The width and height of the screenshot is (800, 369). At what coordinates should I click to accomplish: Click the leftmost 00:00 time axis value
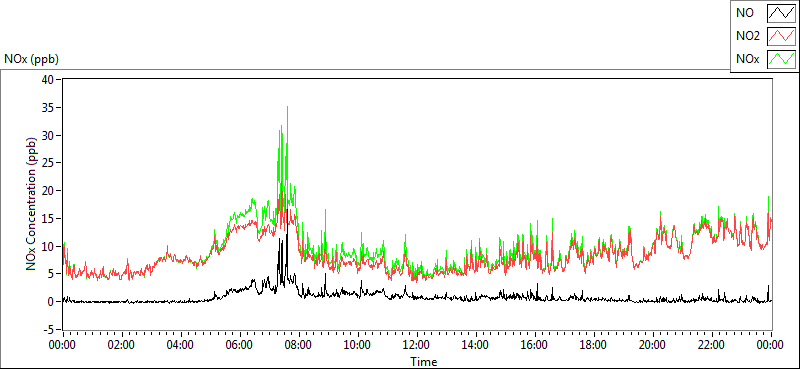click(62, 345)
